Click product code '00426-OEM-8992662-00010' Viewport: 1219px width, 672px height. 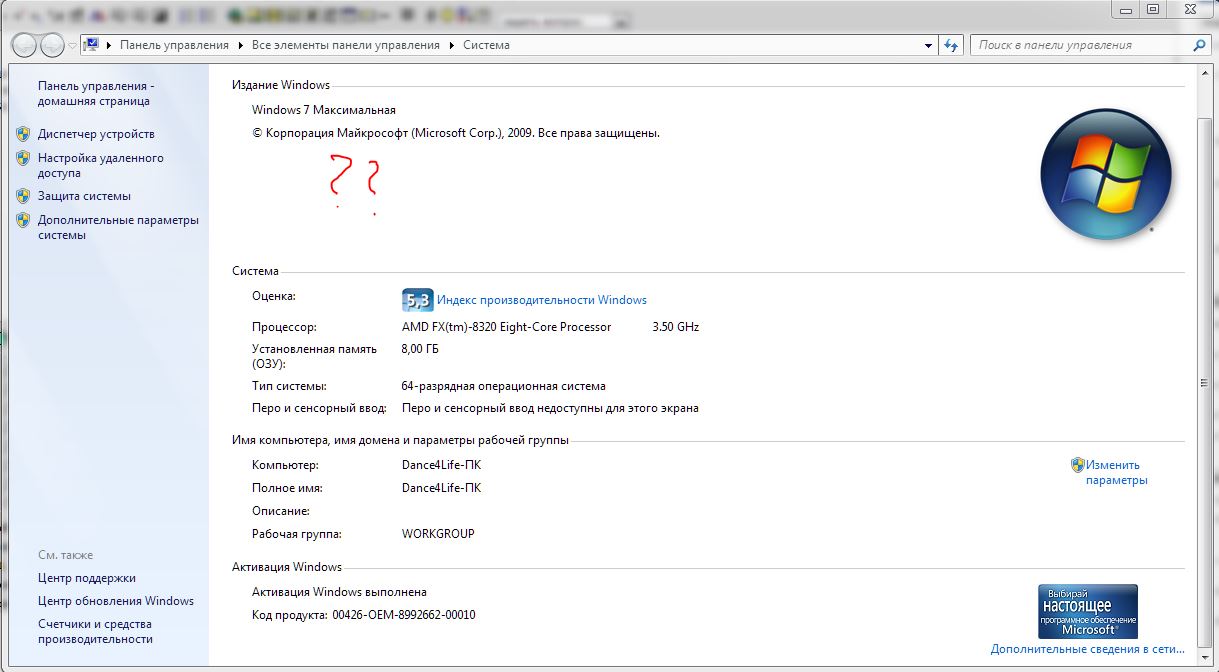(x=404, y=615)
